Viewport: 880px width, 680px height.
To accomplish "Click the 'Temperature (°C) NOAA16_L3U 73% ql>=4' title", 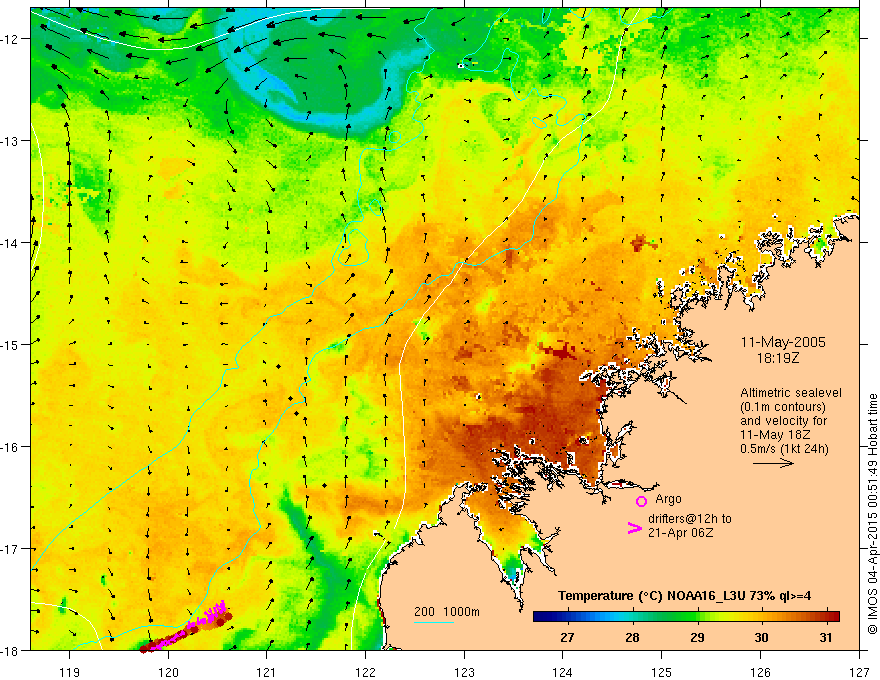I will pos(685,596).
